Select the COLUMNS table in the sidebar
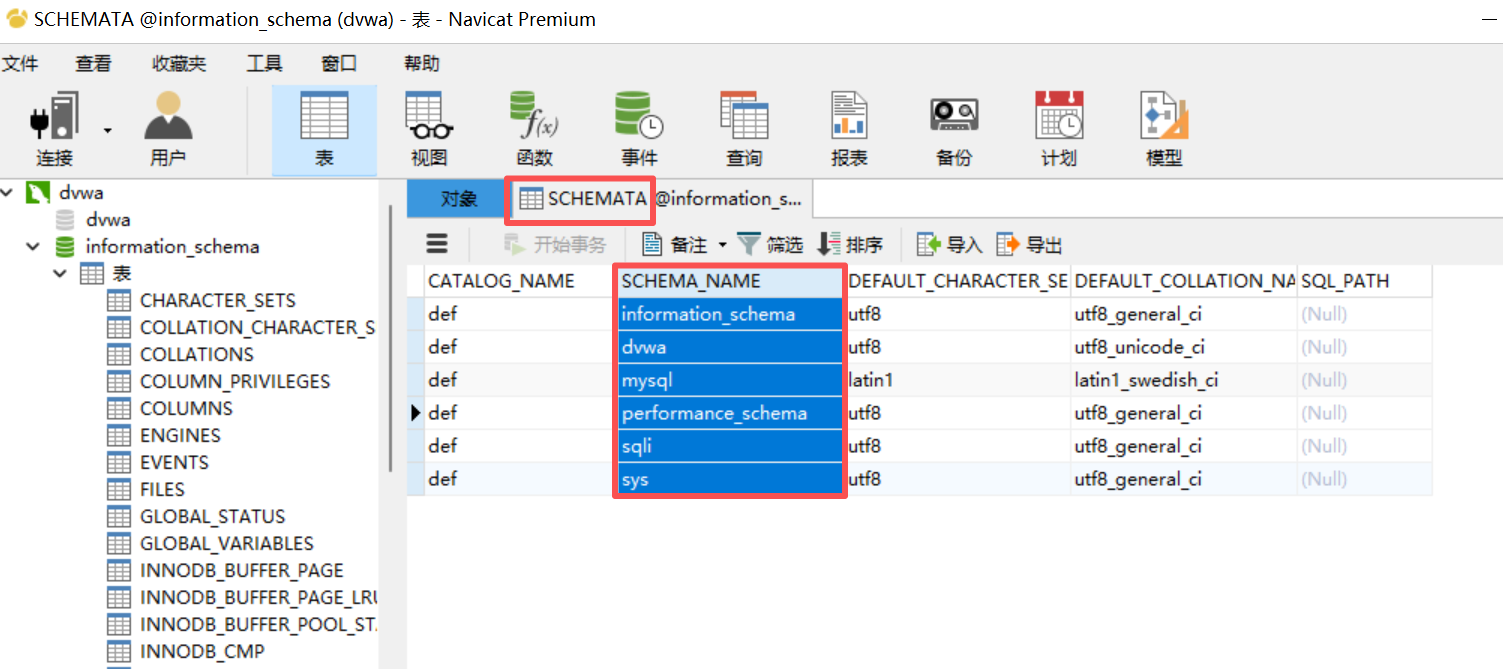Viewport: 1503px width, 669px height. (x=185, y=408)
